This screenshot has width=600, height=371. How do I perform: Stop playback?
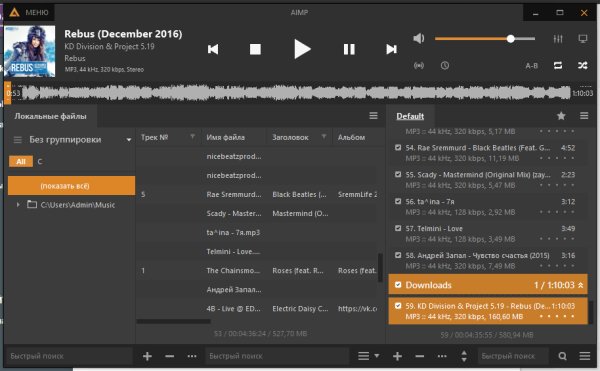point(255,49)
